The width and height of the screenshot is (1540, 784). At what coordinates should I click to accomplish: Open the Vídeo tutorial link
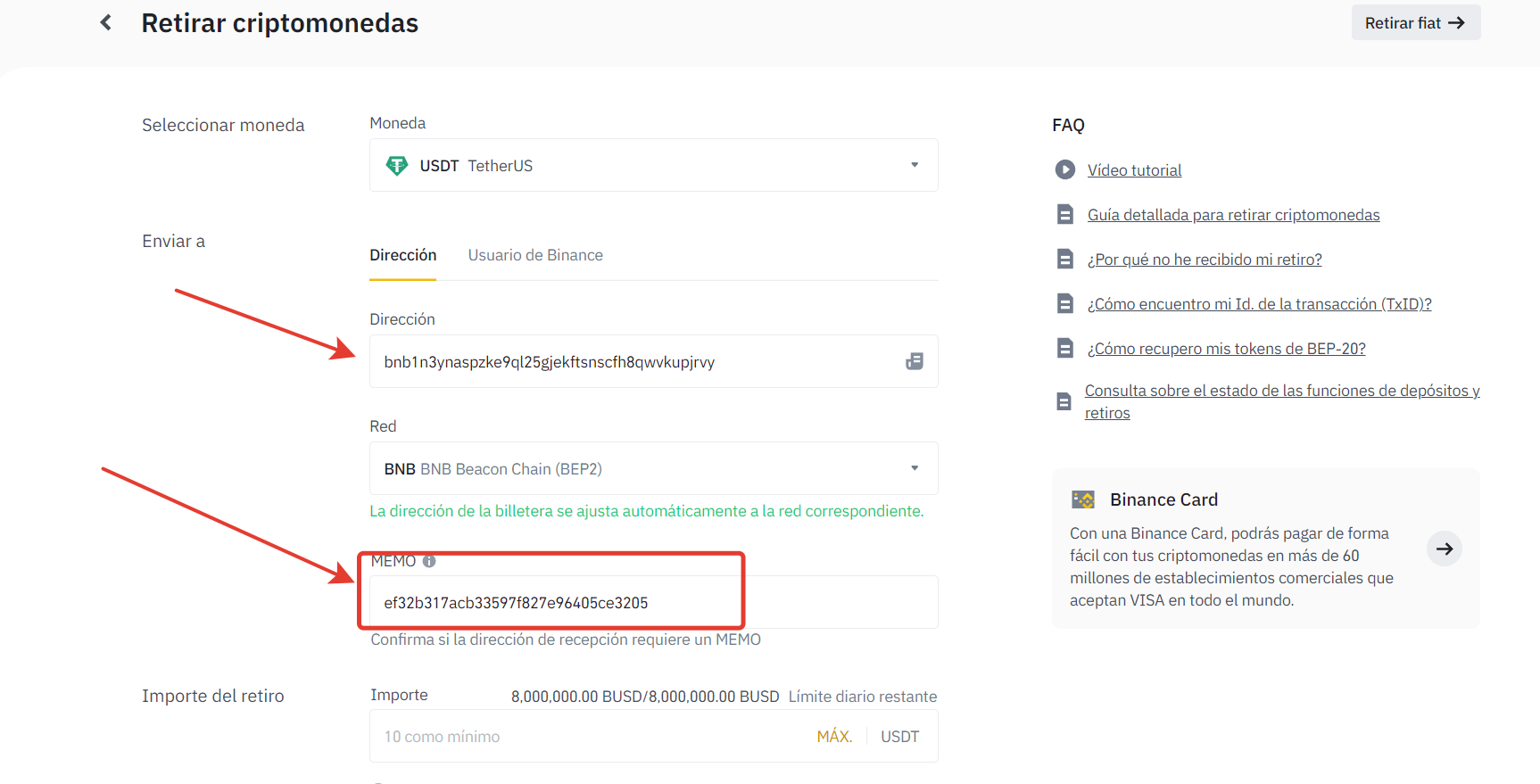[x=1134, y=169]
